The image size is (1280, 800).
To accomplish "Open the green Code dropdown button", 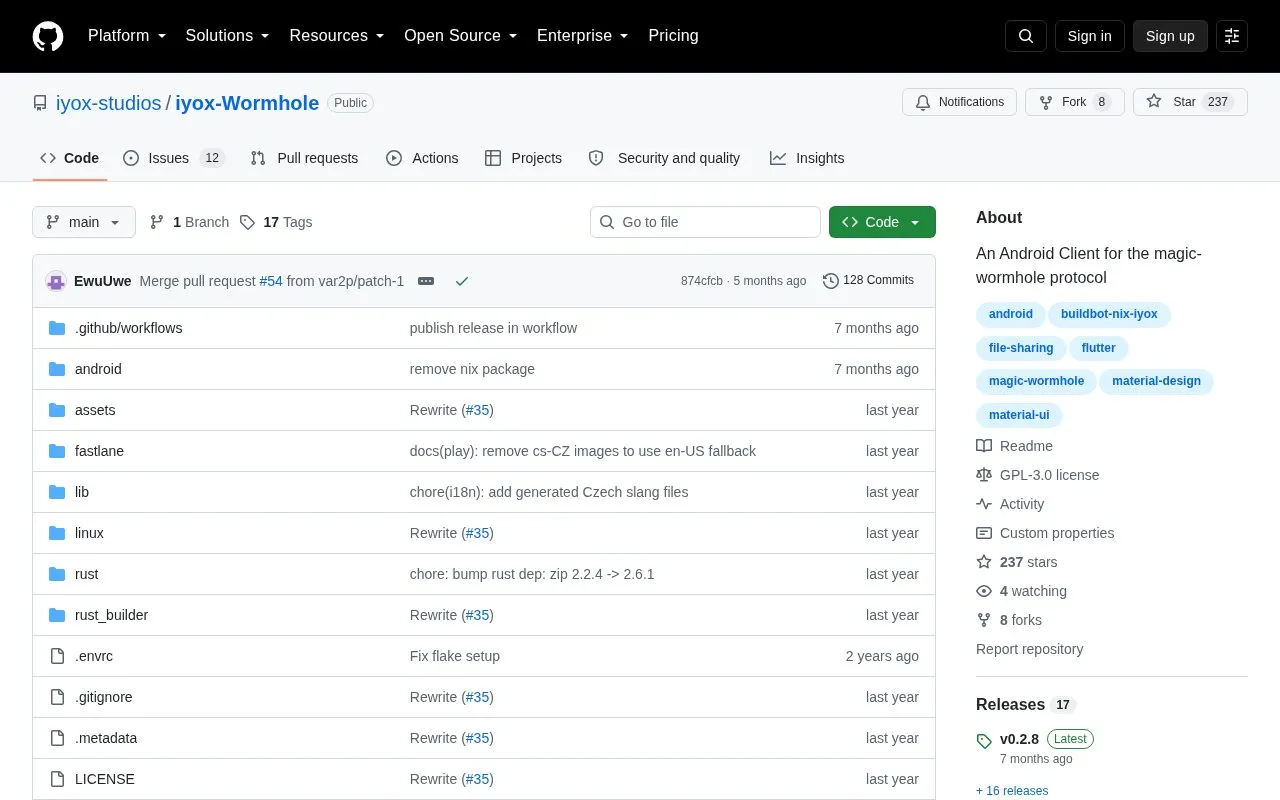I will pos(882,222).
